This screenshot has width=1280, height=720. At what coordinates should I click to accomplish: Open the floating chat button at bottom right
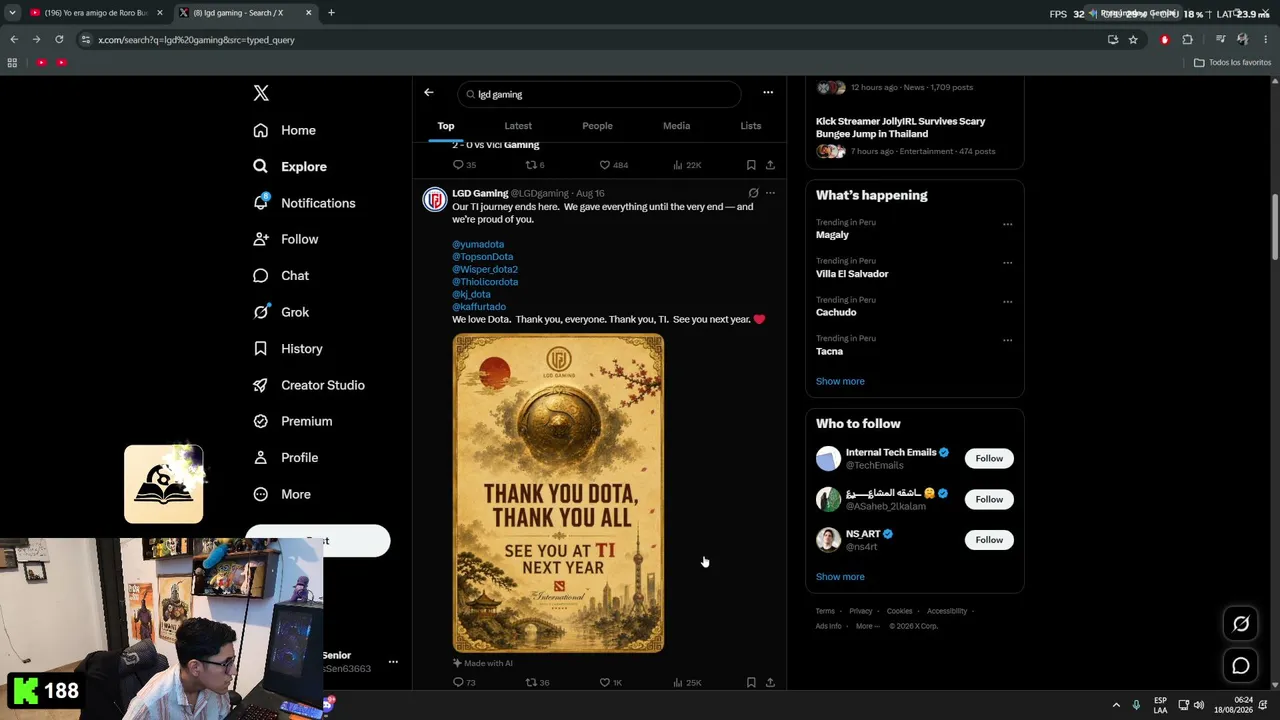point(1241,666)
